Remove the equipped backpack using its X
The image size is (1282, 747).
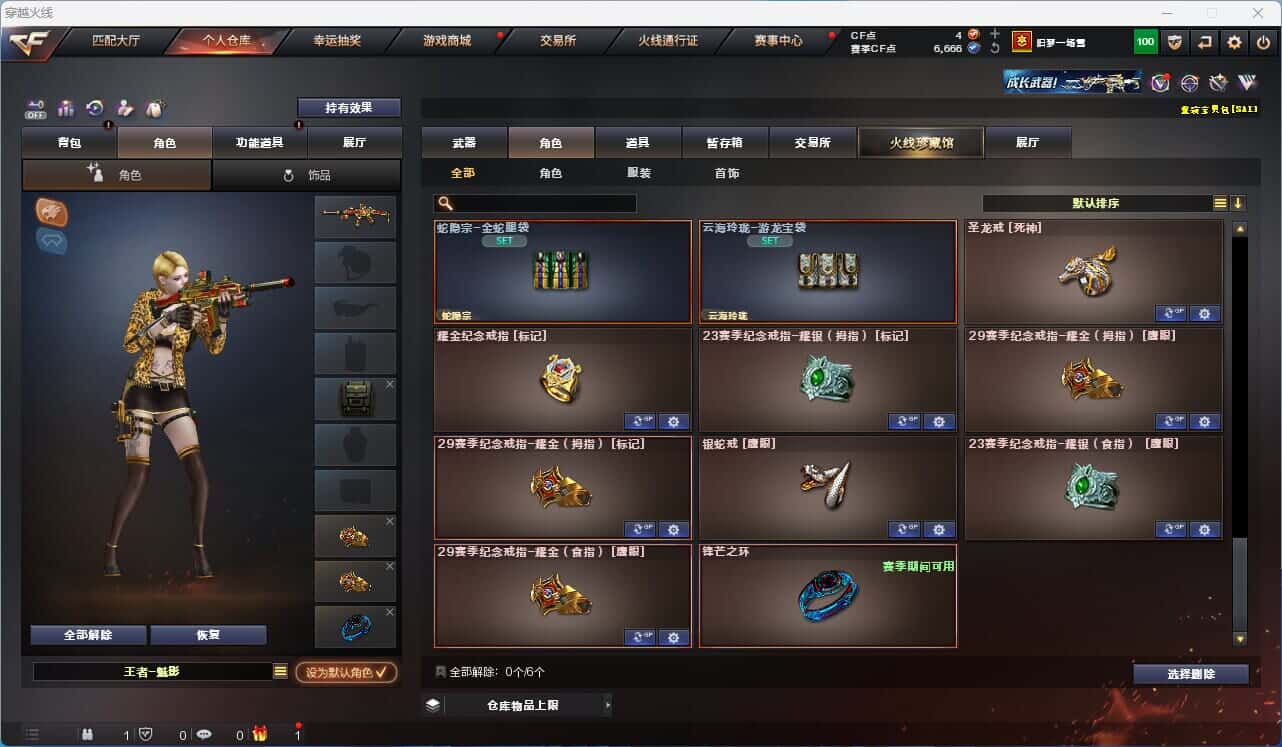(389, 384)
